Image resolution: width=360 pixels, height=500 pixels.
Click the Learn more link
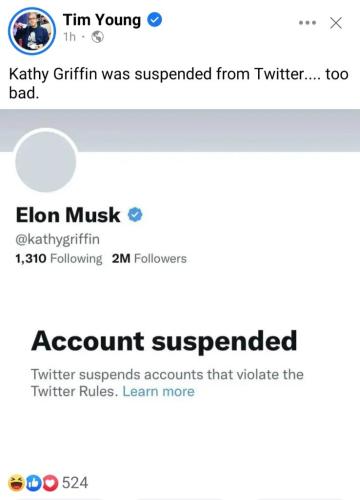[x=158, y=391]
